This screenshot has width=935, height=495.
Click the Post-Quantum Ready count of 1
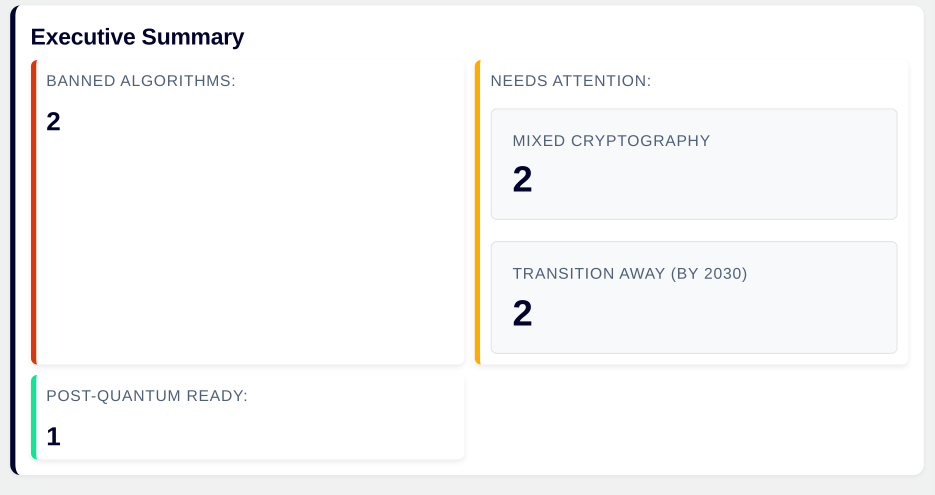click(x=54, y=437)
